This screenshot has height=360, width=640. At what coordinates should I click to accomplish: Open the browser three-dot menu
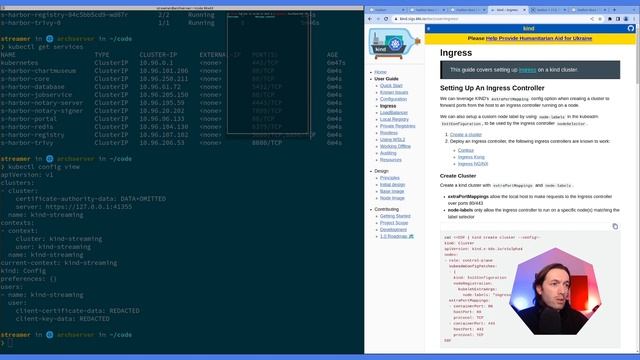(x=634, y=19)
